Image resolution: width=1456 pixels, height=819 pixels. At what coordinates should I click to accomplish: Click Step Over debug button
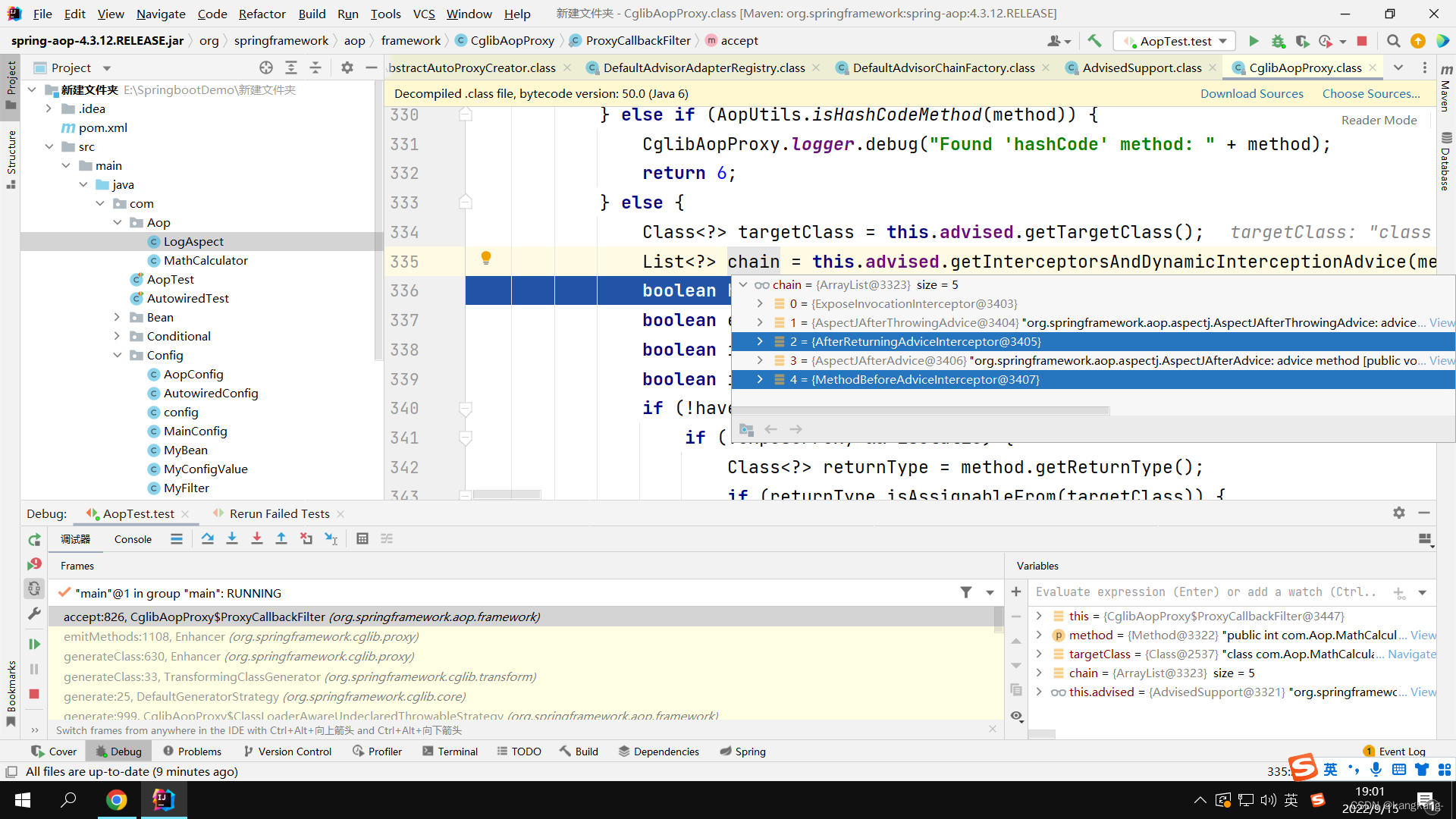pyautogui.click(x=207, y=538)
